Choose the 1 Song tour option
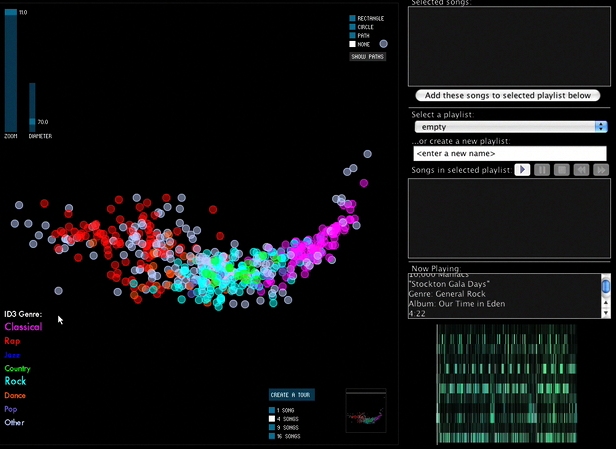Image resolution: width=616 pixels, height=449 pixels. (272, 410)
